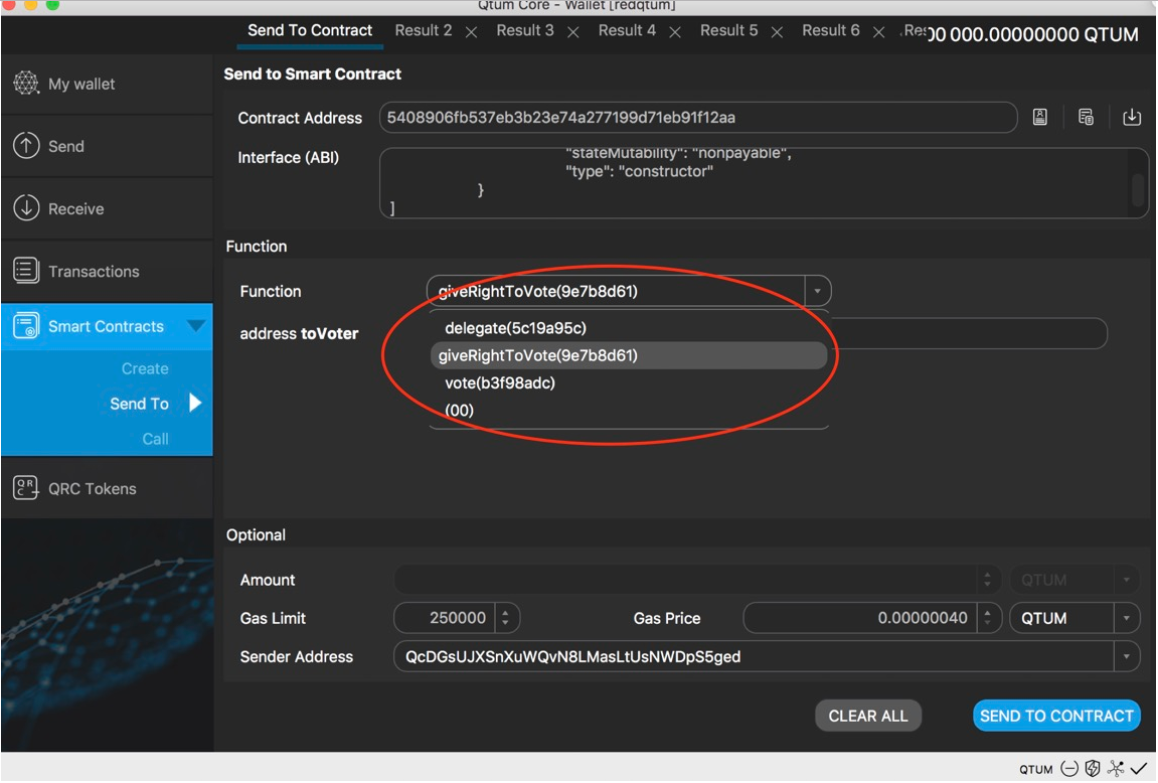
Task: Open the Receive page label
Action: pos(76,209)
